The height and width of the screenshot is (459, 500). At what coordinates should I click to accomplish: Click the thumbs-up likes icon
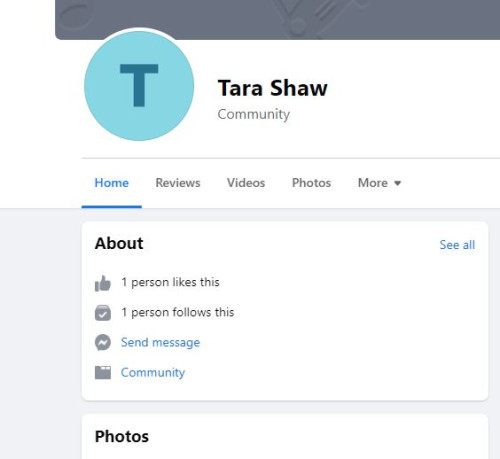pyautogui.click(x=103, y=283)
